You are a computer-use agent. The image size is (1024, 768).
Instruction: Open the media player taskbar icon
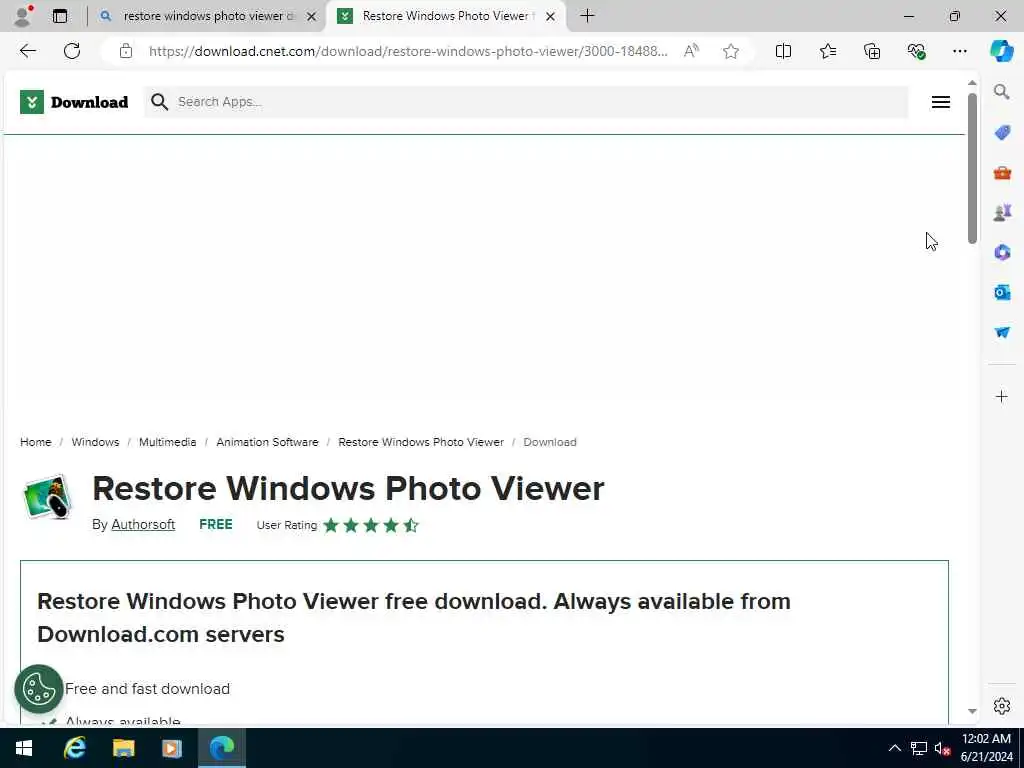coord(172,748)
